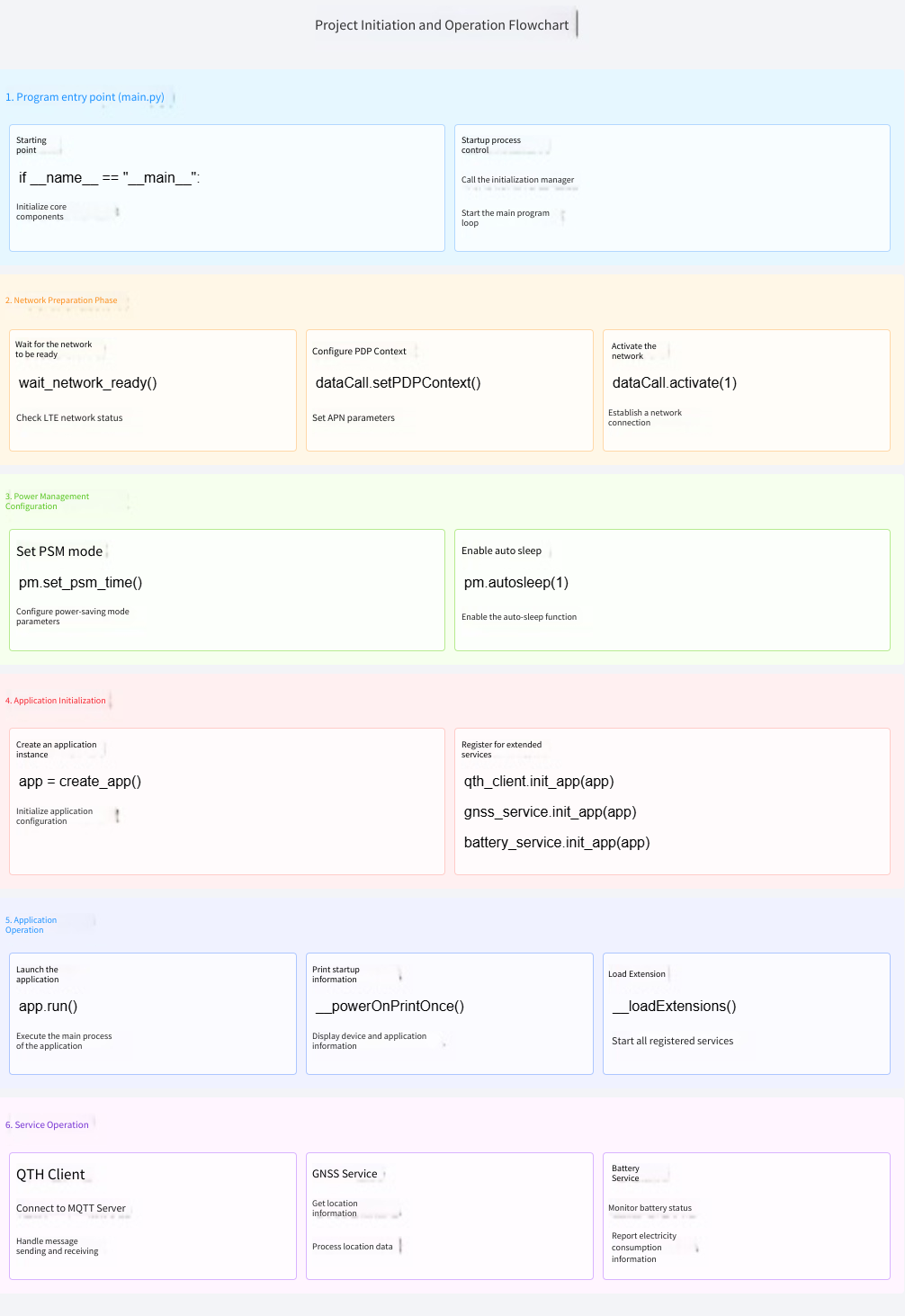The image size is (905, 1316).
Task: Click the battery_service.init_app(app) line
Action: [x=556, y=843]
